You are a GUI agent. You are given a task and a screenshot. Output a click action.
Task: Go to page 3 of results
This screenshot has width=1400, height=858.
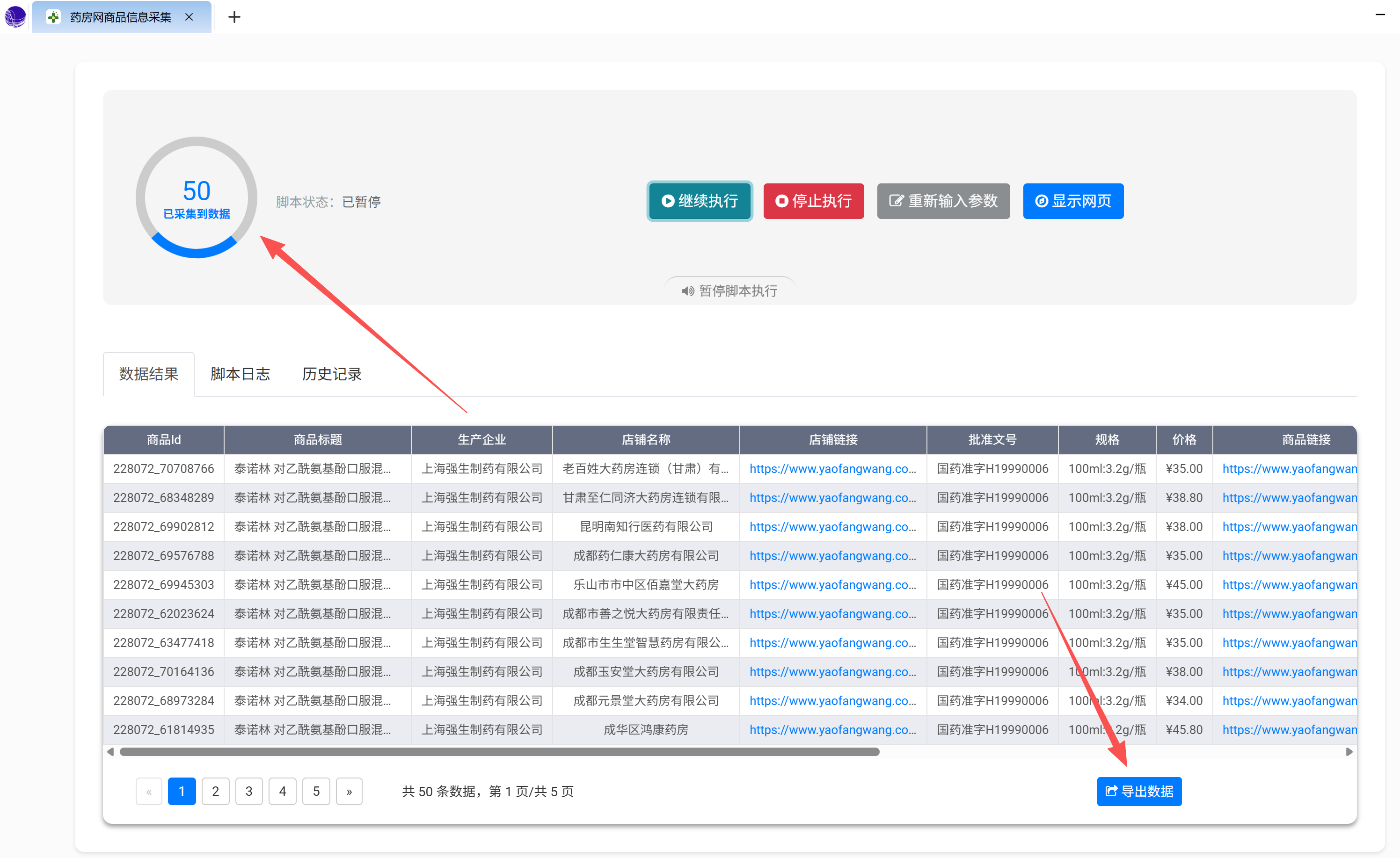coord(249,791)
